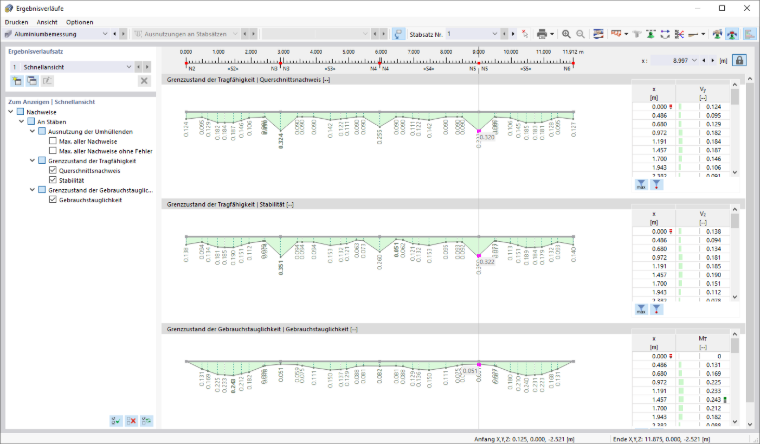Toggle the Ausnutzung der Umhüllenden checkbox
The image size is (760, 444).
point(42,131)
